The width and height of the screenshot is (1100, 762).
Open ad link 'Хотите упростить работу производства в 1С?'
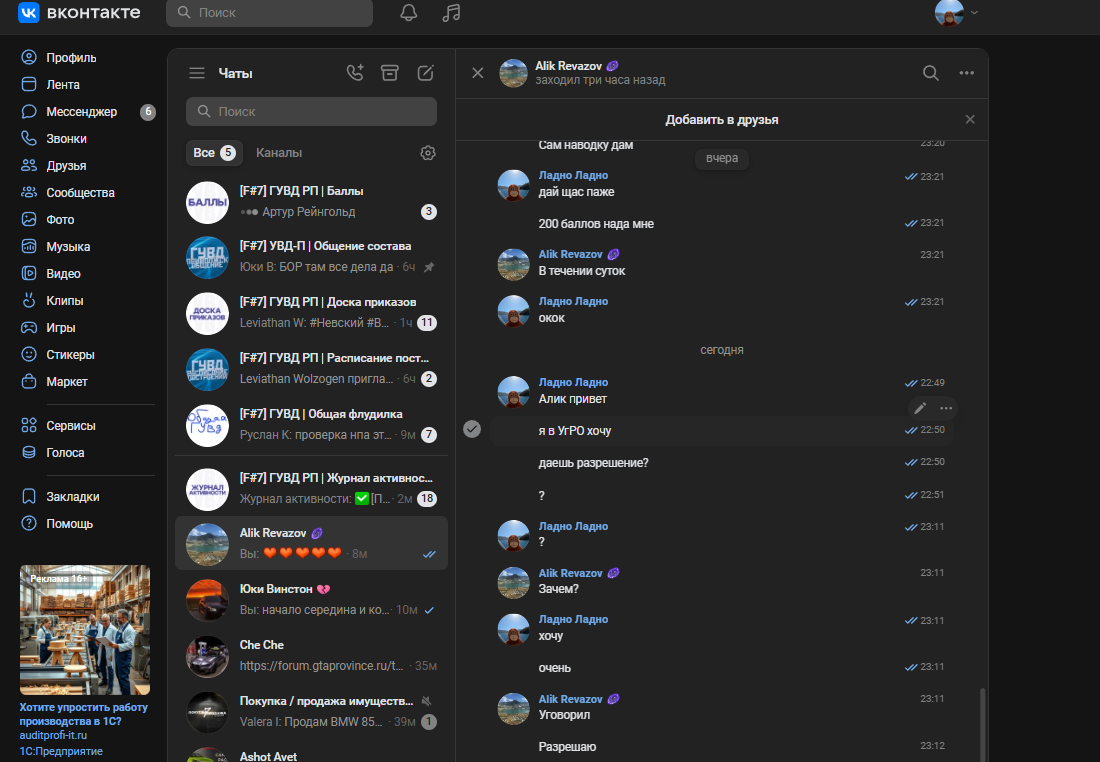(83, 714)
